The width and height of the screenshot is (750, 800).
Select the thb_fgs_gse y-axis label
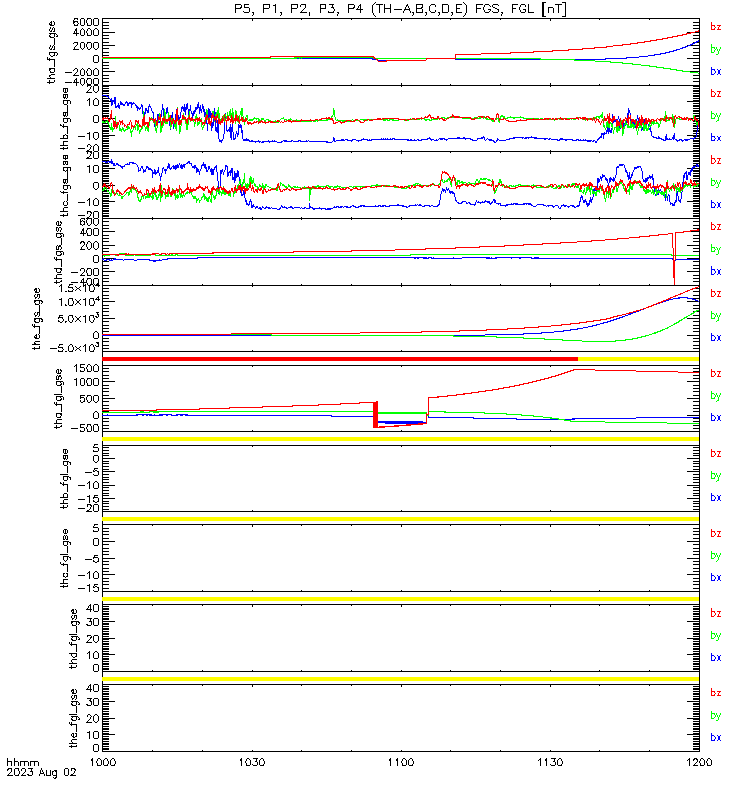point(65,119)
